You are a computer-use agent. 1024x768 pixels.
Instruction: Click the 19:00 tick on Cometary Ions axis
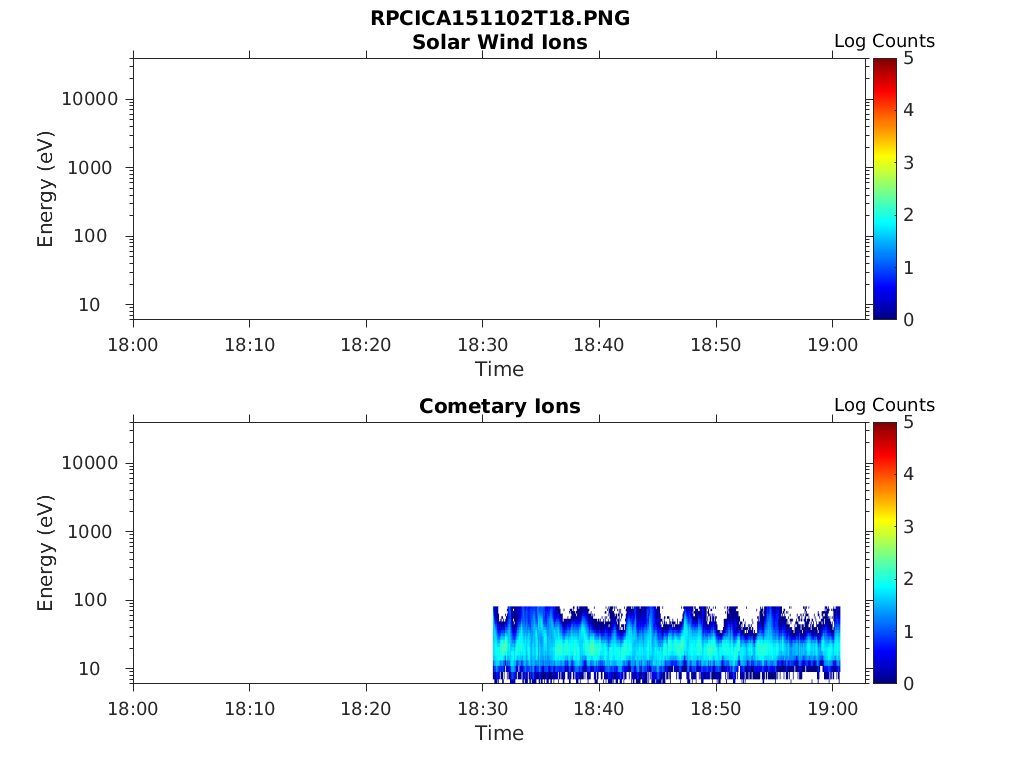(x=833, y=709)
